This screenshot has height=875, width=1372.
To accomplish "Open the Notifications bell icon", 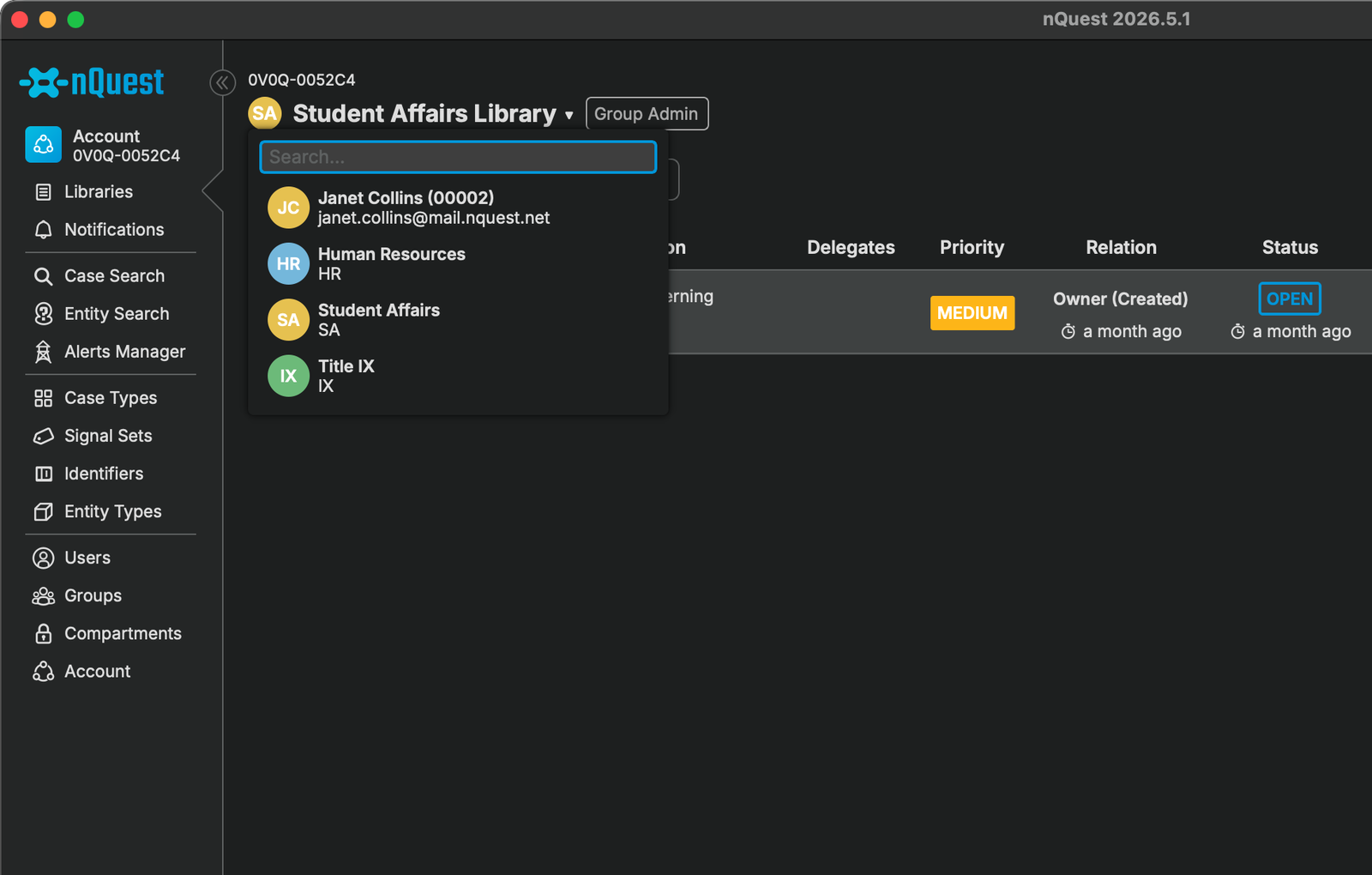I will (43, 230).
